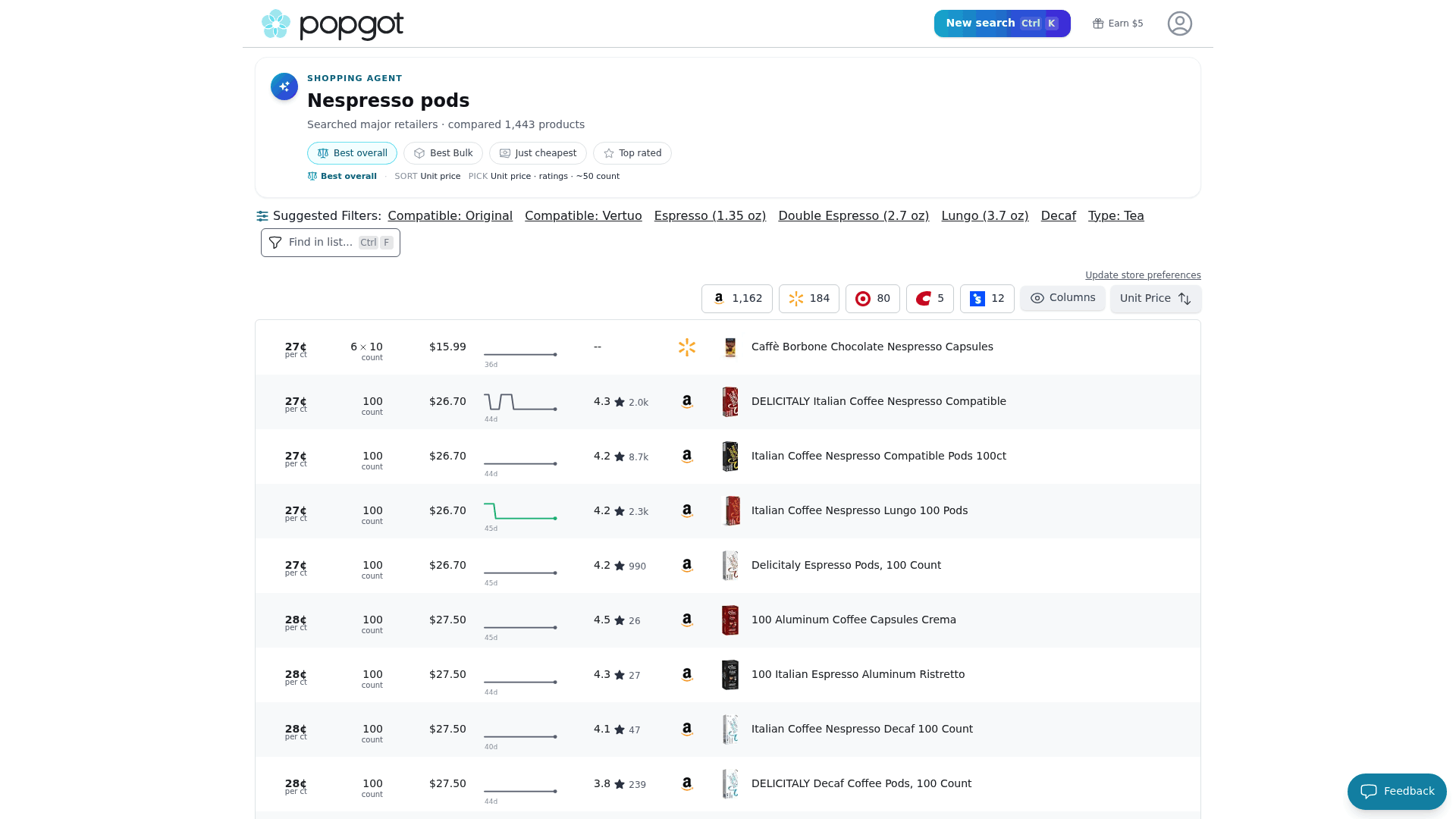Open the user account profile icon
Image resolution: width=1456 pixels, height=819 pixels.
point(1180,24)
